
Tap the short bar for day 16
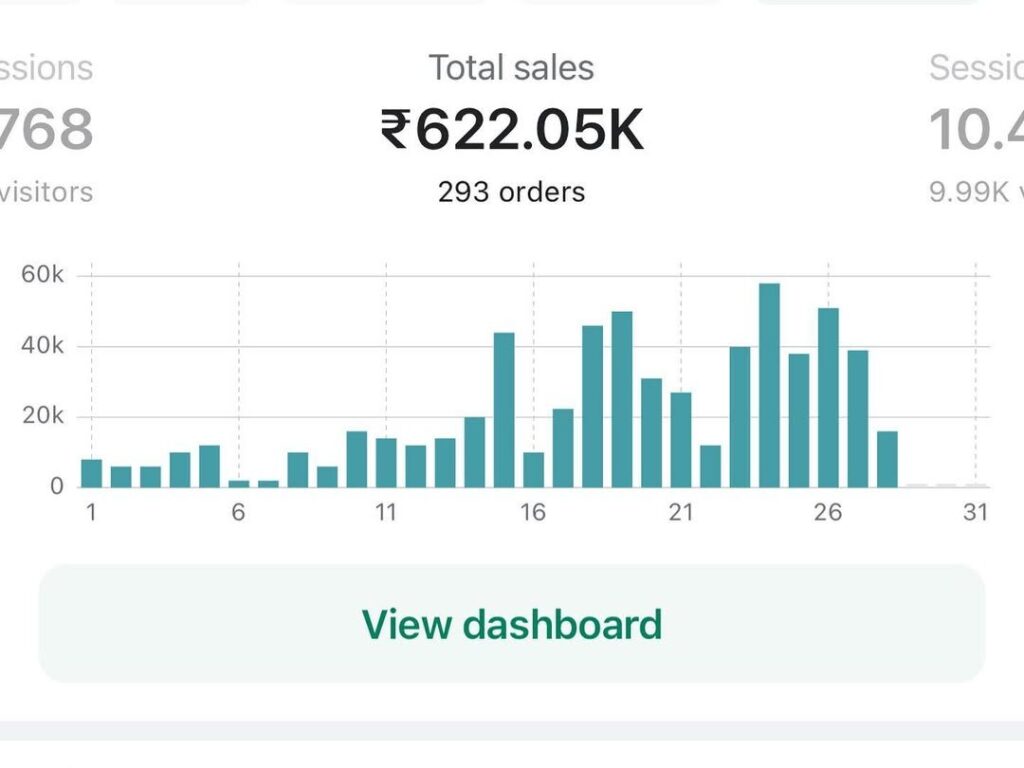[534, 470]
